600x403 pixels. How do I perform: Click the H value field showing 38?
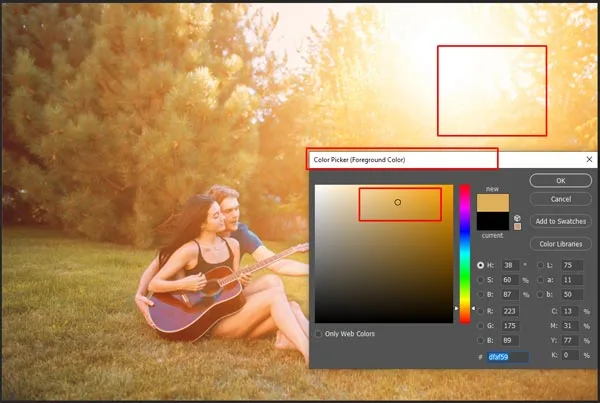(x=510, y=265)
